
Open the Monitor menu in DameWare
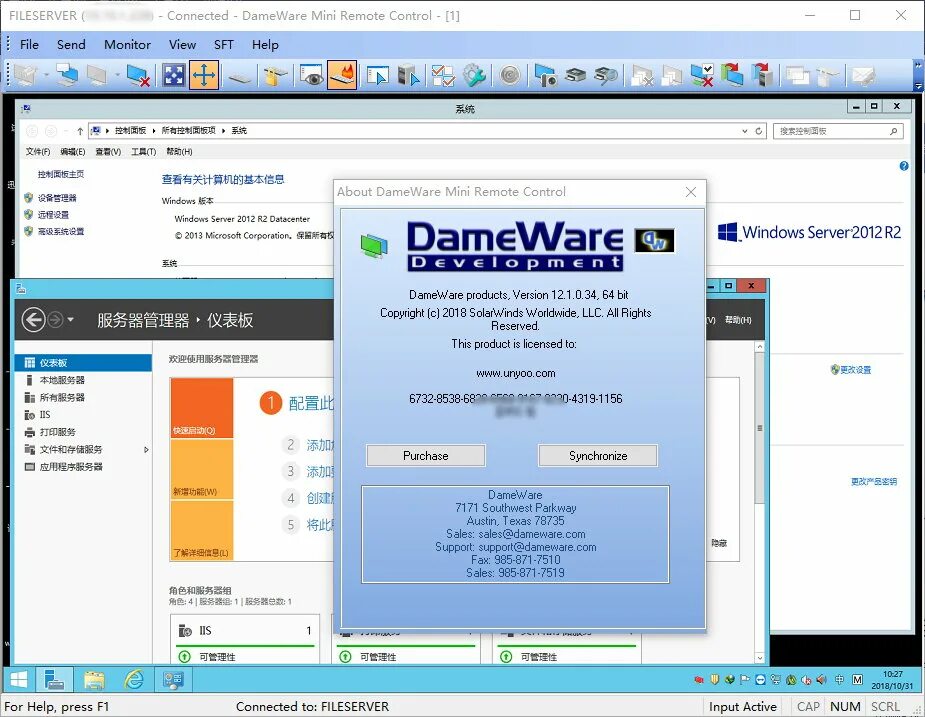coord(127,44)
